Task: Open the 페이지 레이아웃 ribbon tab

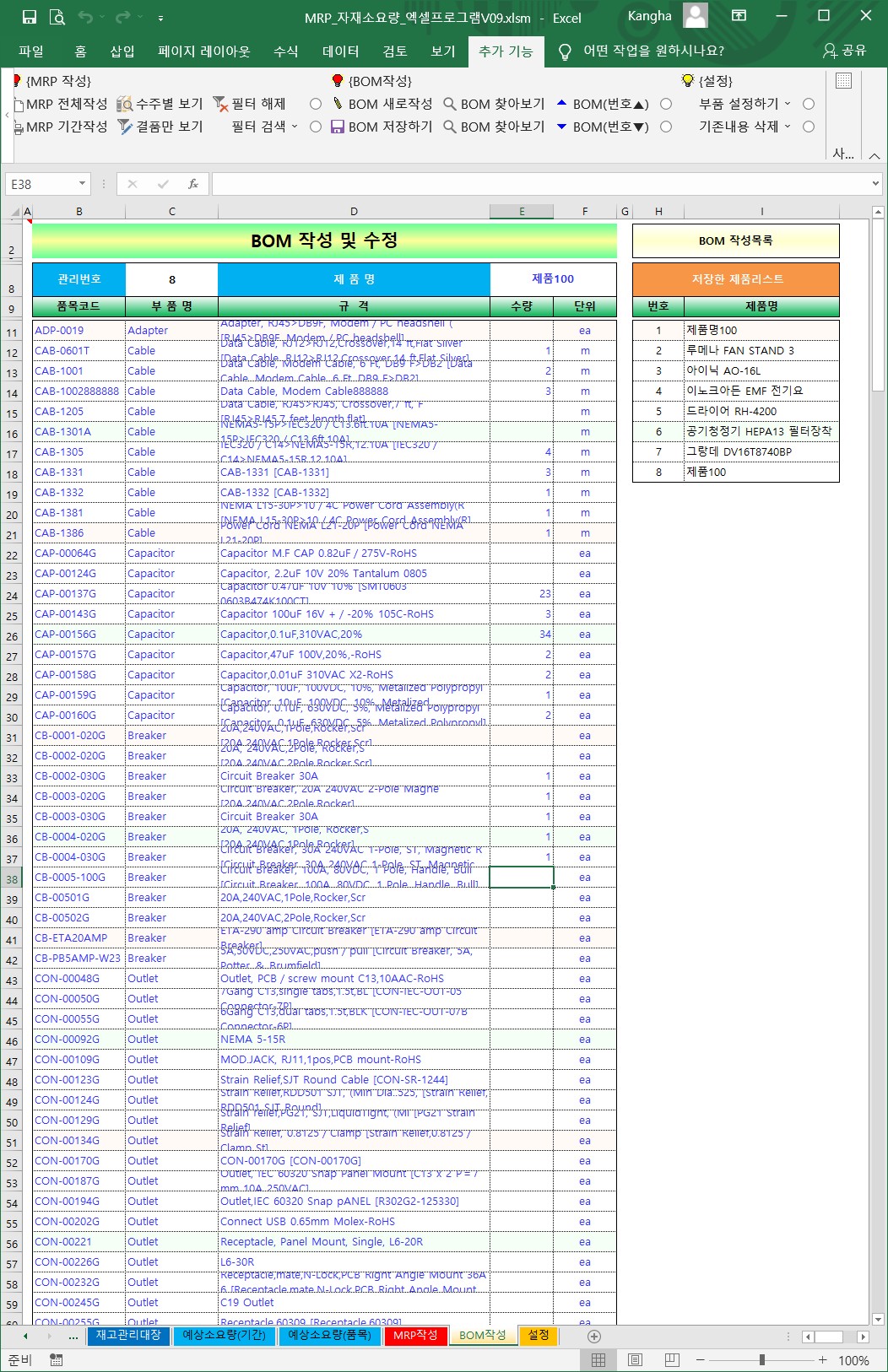Action: coord(204,51)
